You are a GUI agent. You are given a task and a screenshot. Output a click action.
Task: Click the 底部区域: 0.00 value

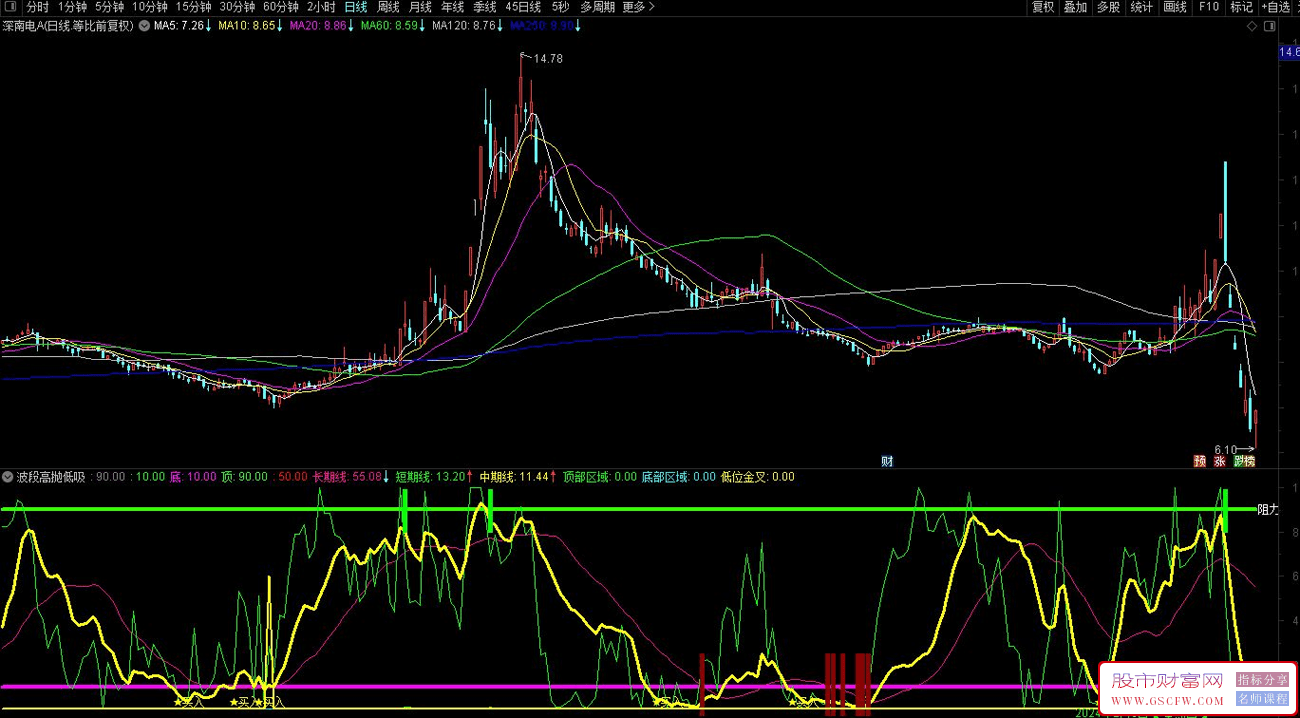point(679,477)
